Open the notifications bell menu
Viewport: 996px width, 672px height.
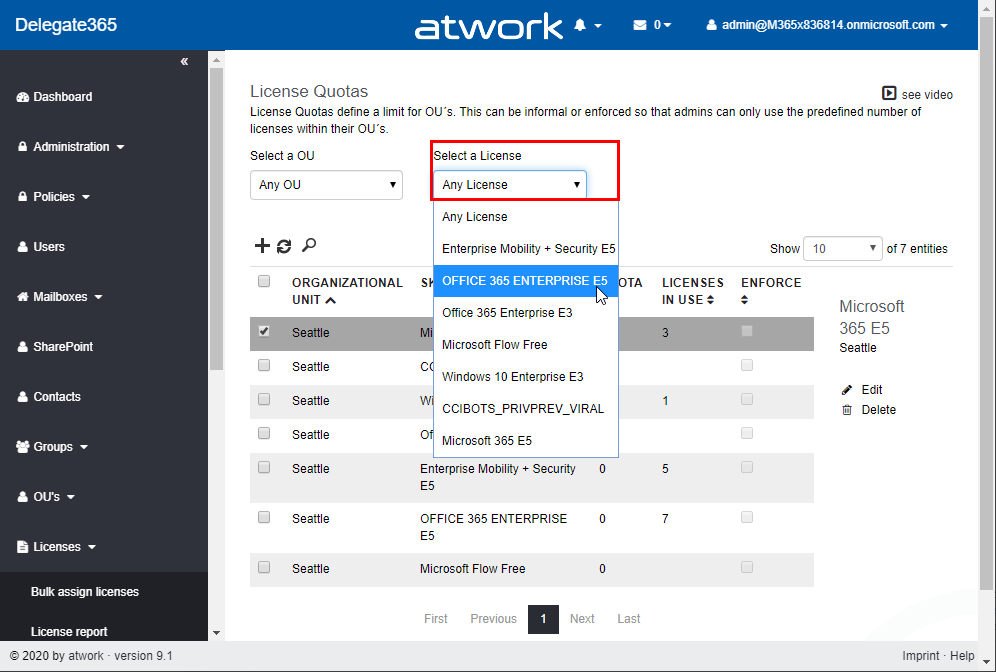click(581, 25)
